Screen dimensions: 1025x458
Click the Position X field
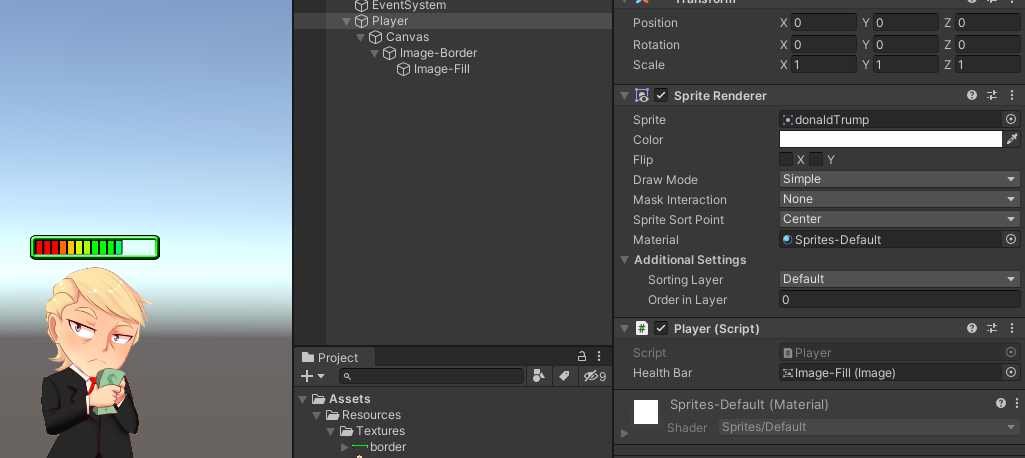coord(824,23)
